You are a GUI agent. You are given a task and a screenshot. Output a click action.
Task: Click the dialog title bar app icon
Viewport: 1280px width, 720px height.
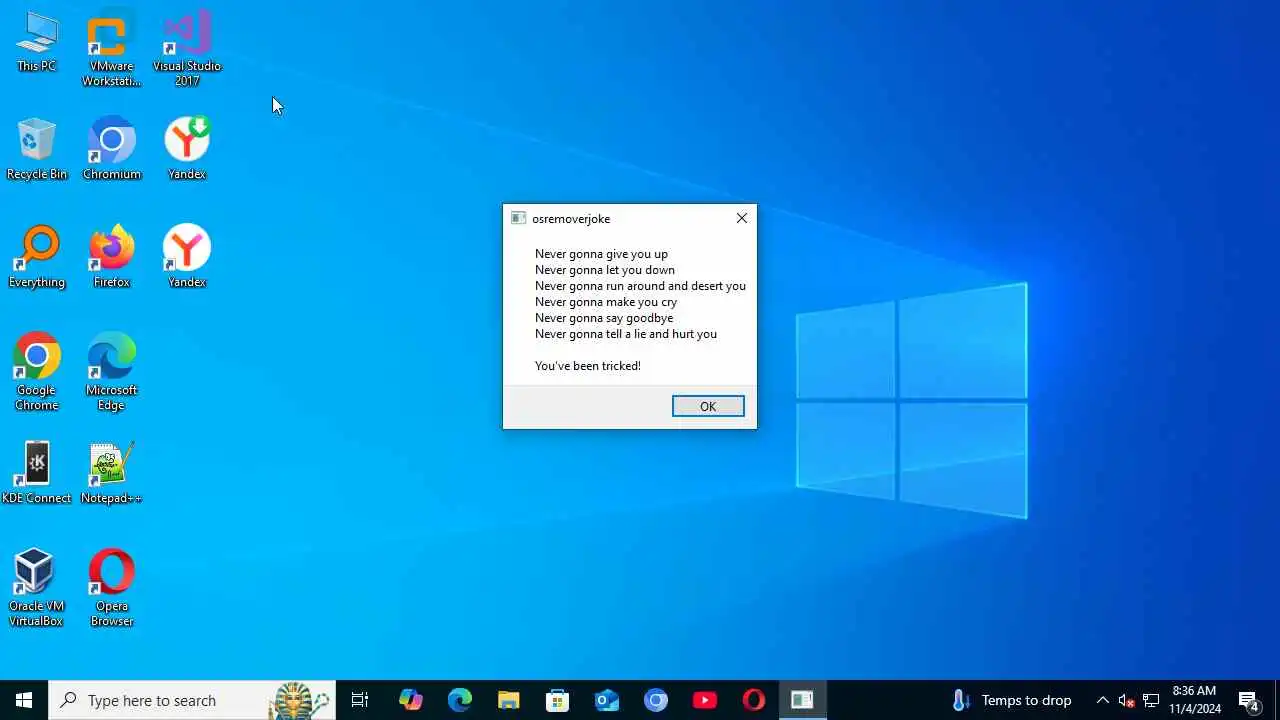click(x=518, y=218)
